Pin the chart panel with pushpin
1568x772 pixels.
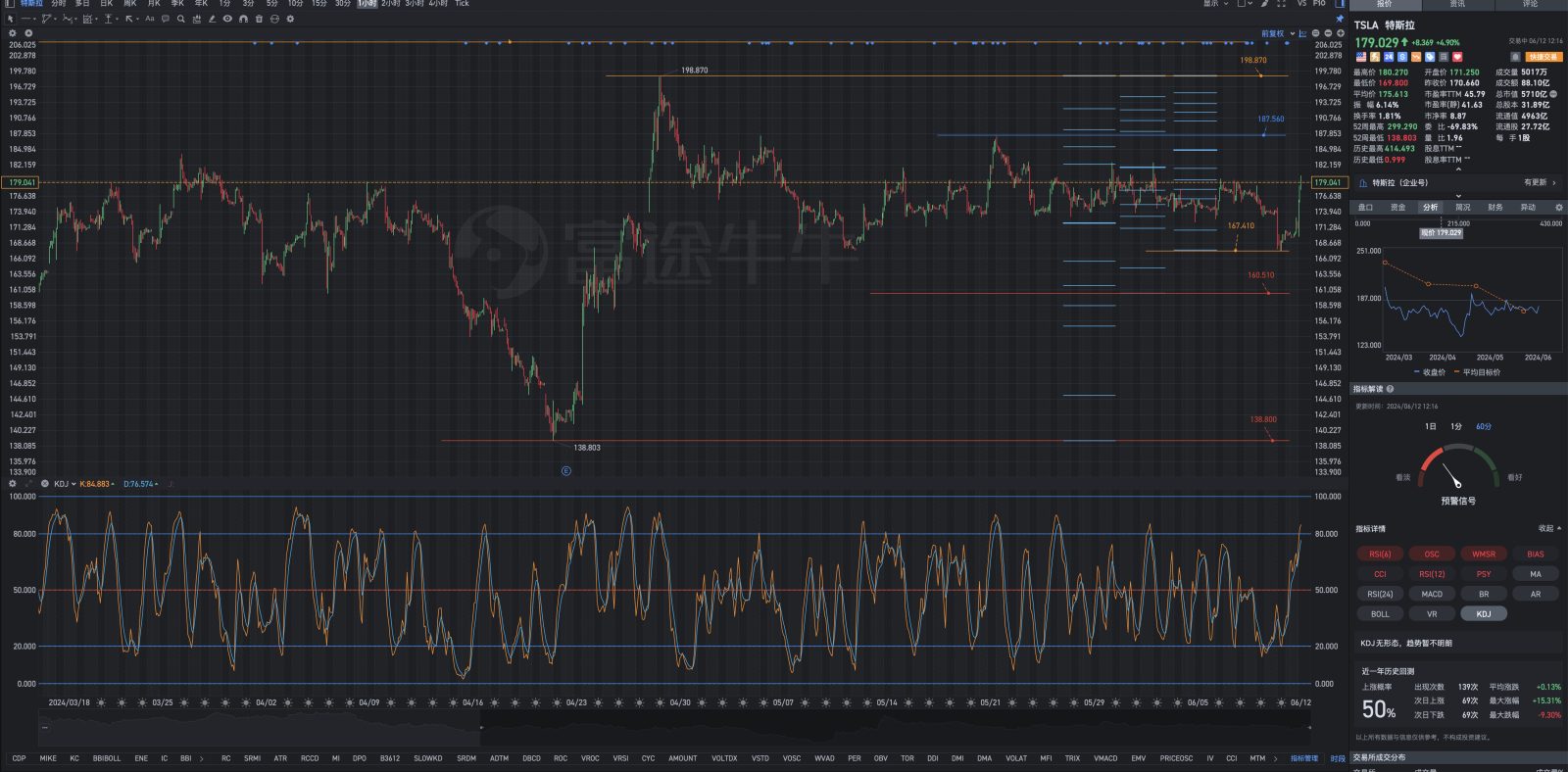(x=1340, y=19)
